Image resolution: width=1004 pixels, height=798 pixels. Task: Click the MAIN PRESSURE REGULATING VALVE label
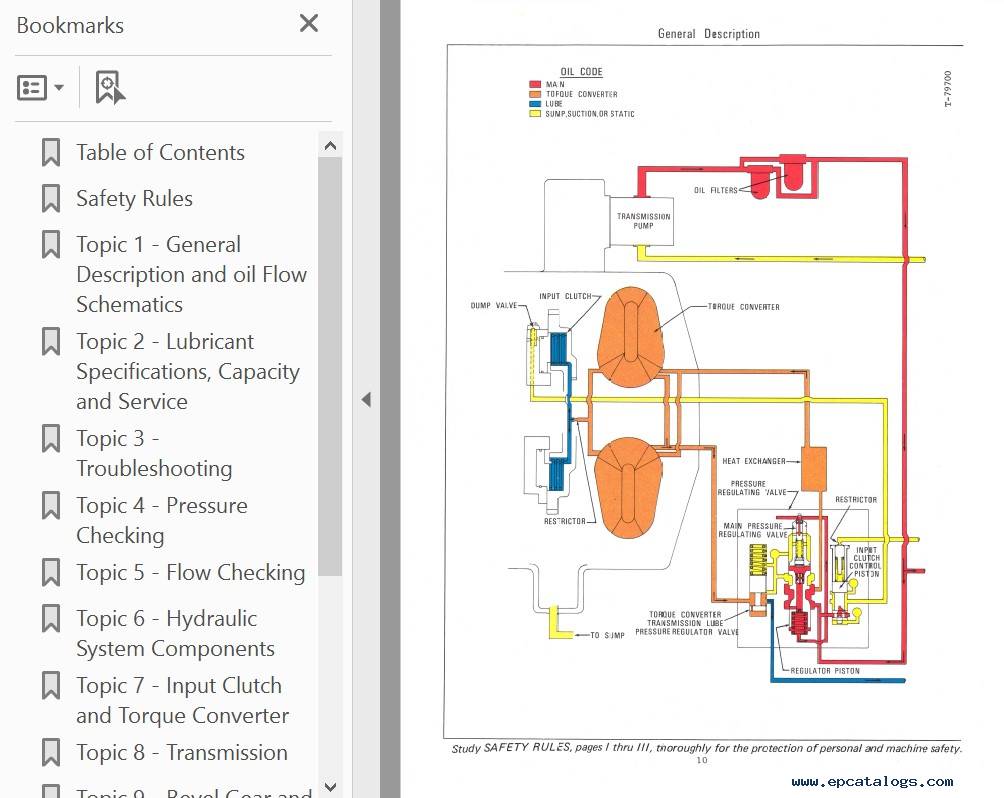[753, 530]
